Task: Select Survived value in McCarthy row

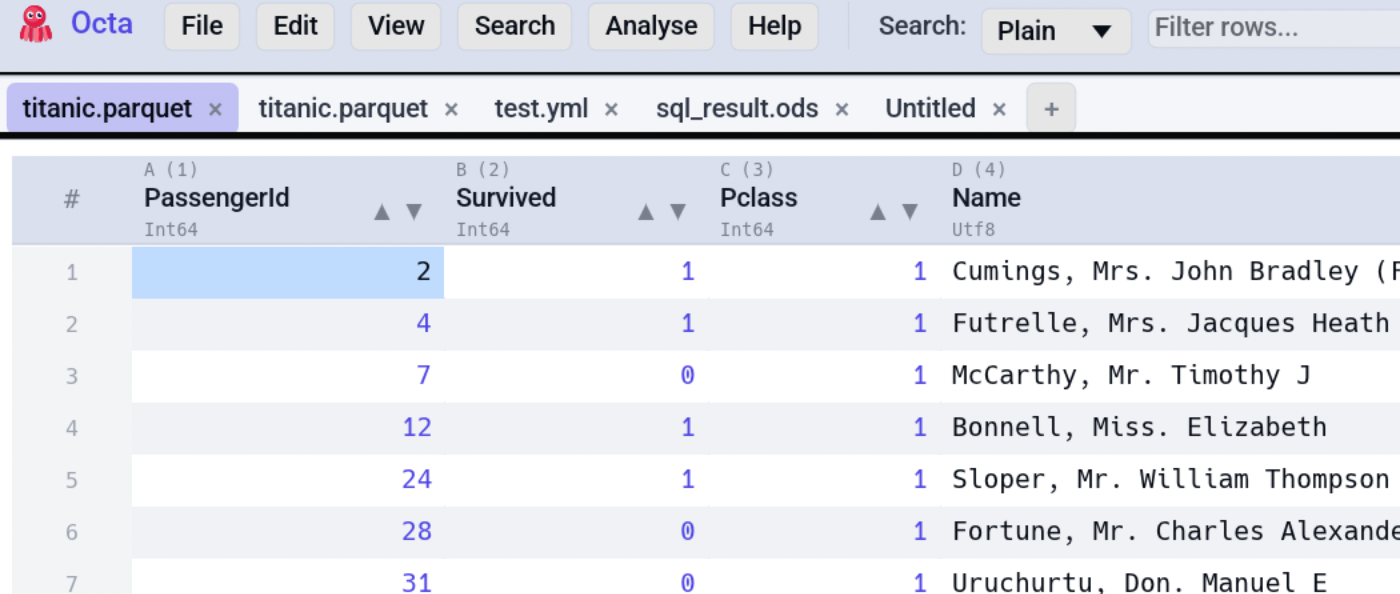Action: click(x=576, y=376)
